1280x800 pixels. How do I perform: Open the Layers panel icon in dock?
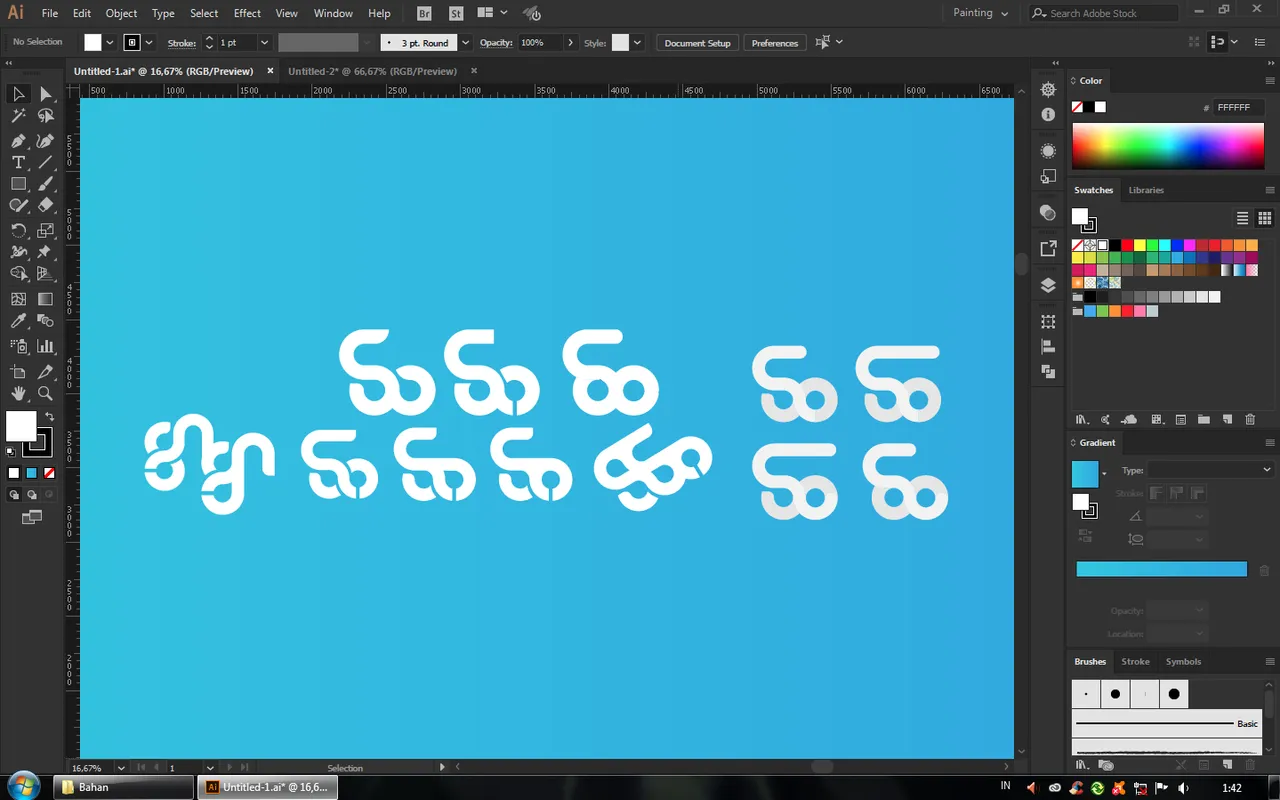[1048, 285]
